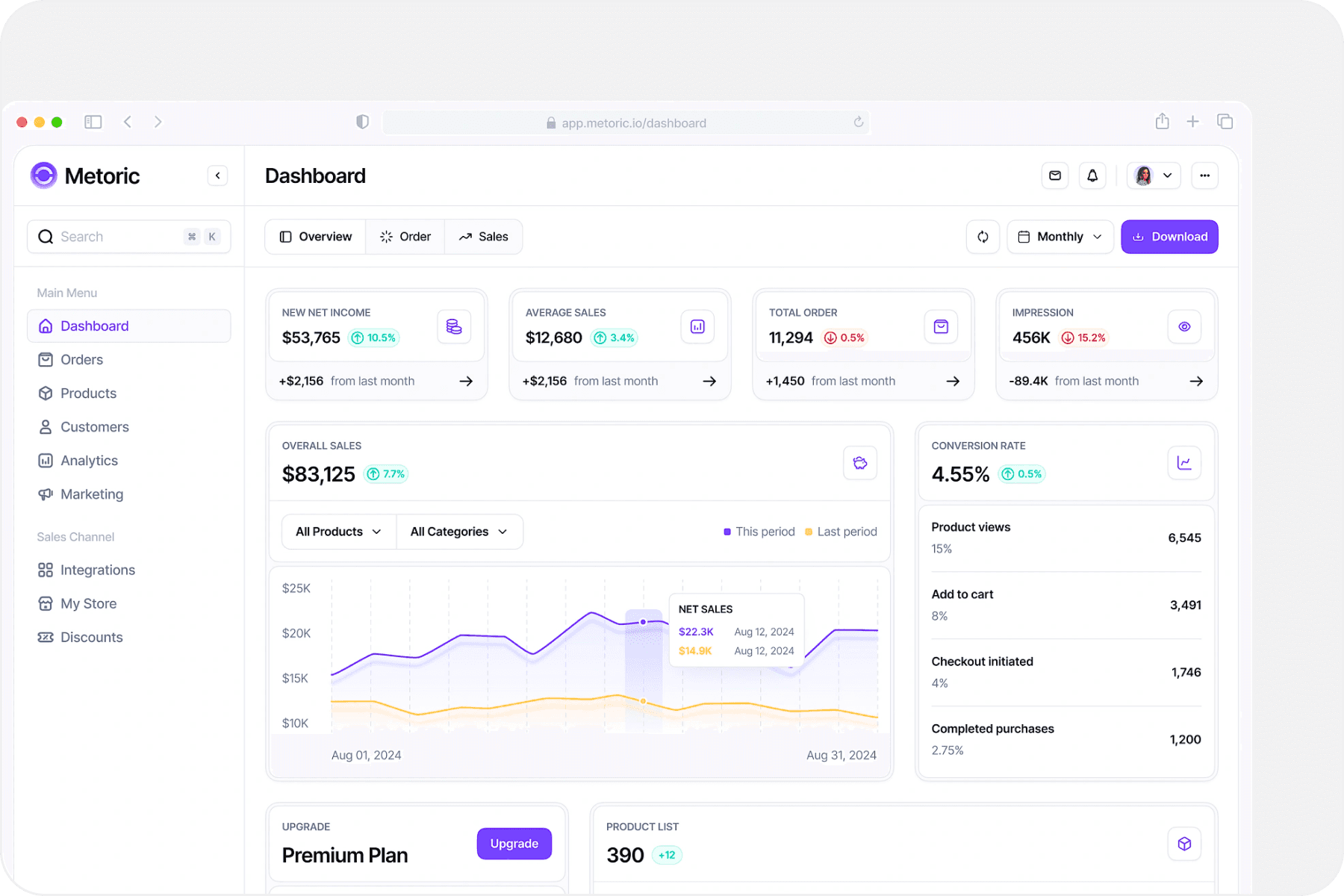Switch to the Order tab
1344x896 pixels.
pos(405,237)
